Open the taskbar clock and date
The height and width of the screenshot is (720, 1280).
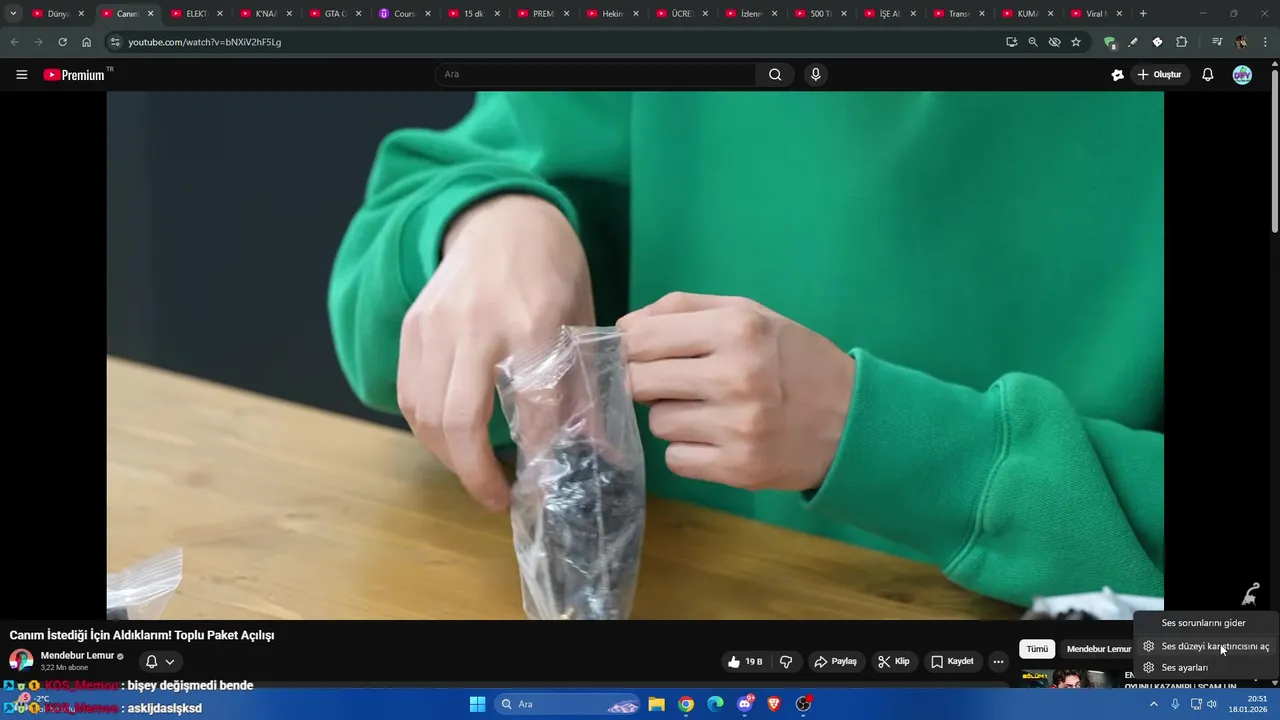point(1250,704)
